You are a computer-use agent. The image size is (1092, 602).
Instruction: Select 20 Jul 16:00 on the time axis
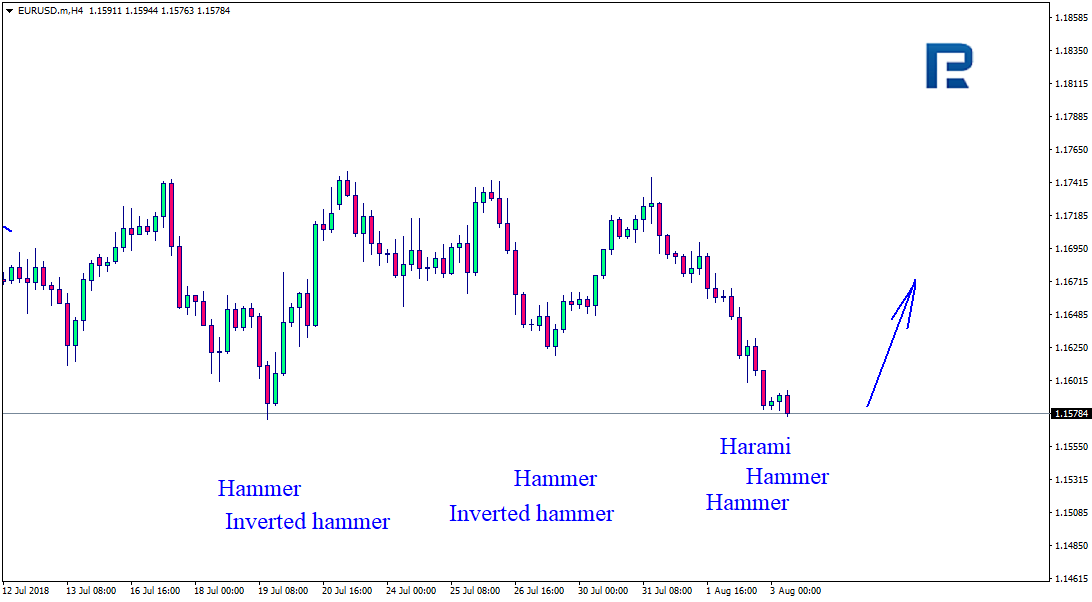[x=347, y=591]
